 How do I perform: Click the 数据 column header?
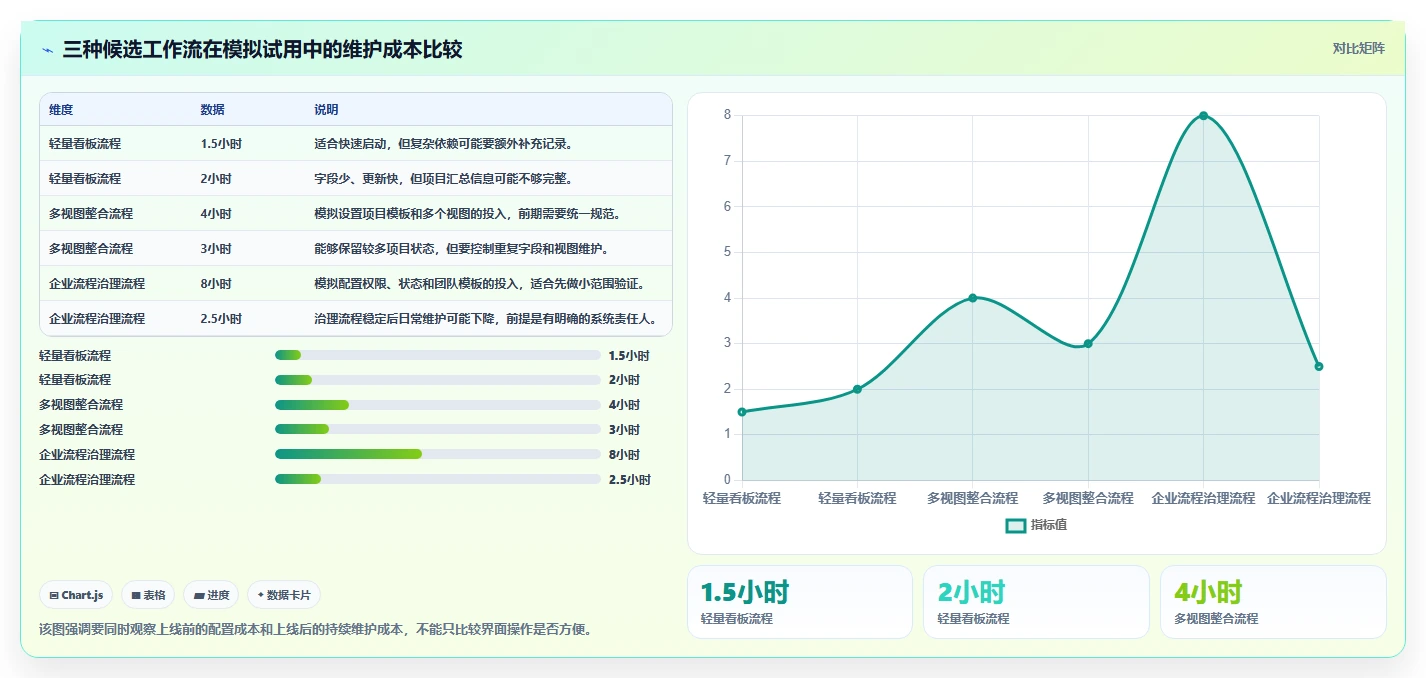[212, 110]
